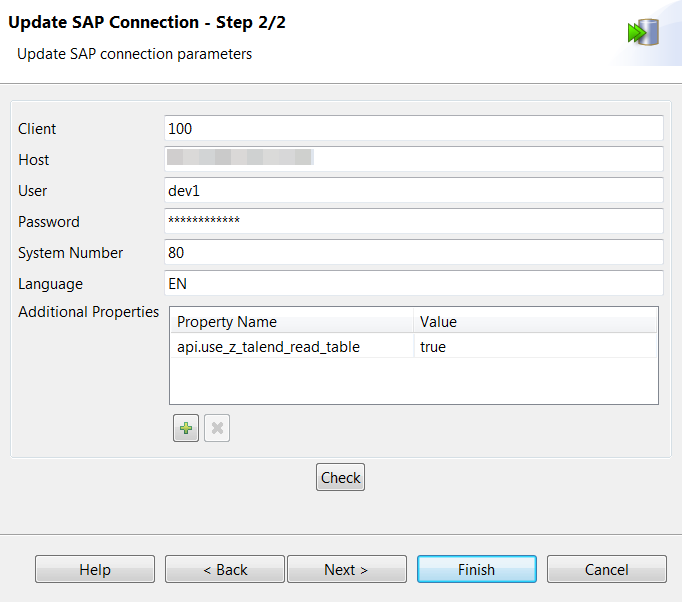Click empty space below the property row

pyautogui.click(x=413, y=381)
